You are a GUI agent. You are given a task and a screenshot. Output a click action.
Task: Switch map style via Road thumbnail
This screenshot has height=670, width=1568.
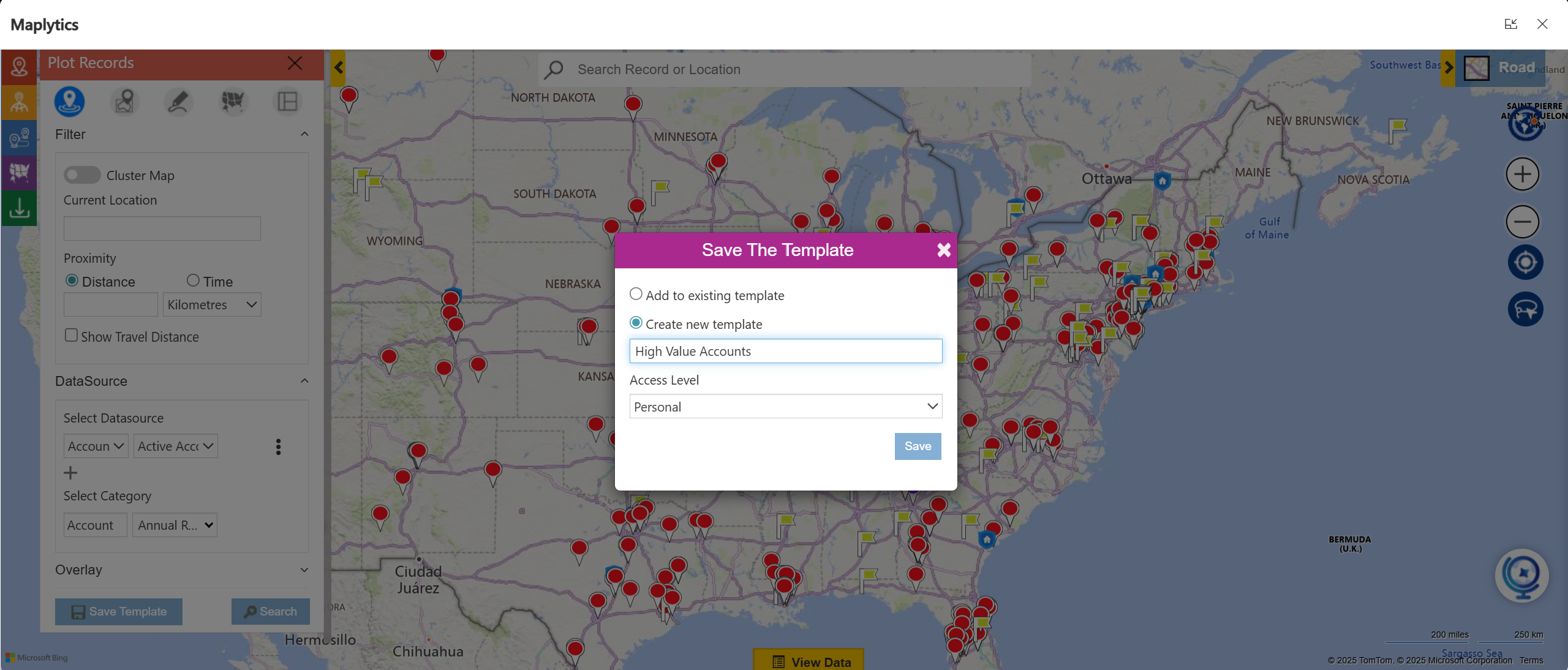1477,68
